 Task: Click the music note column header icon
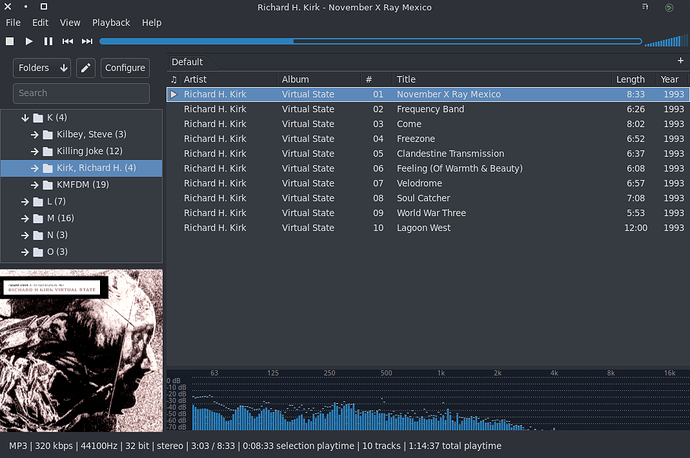(x=174, y=79)
